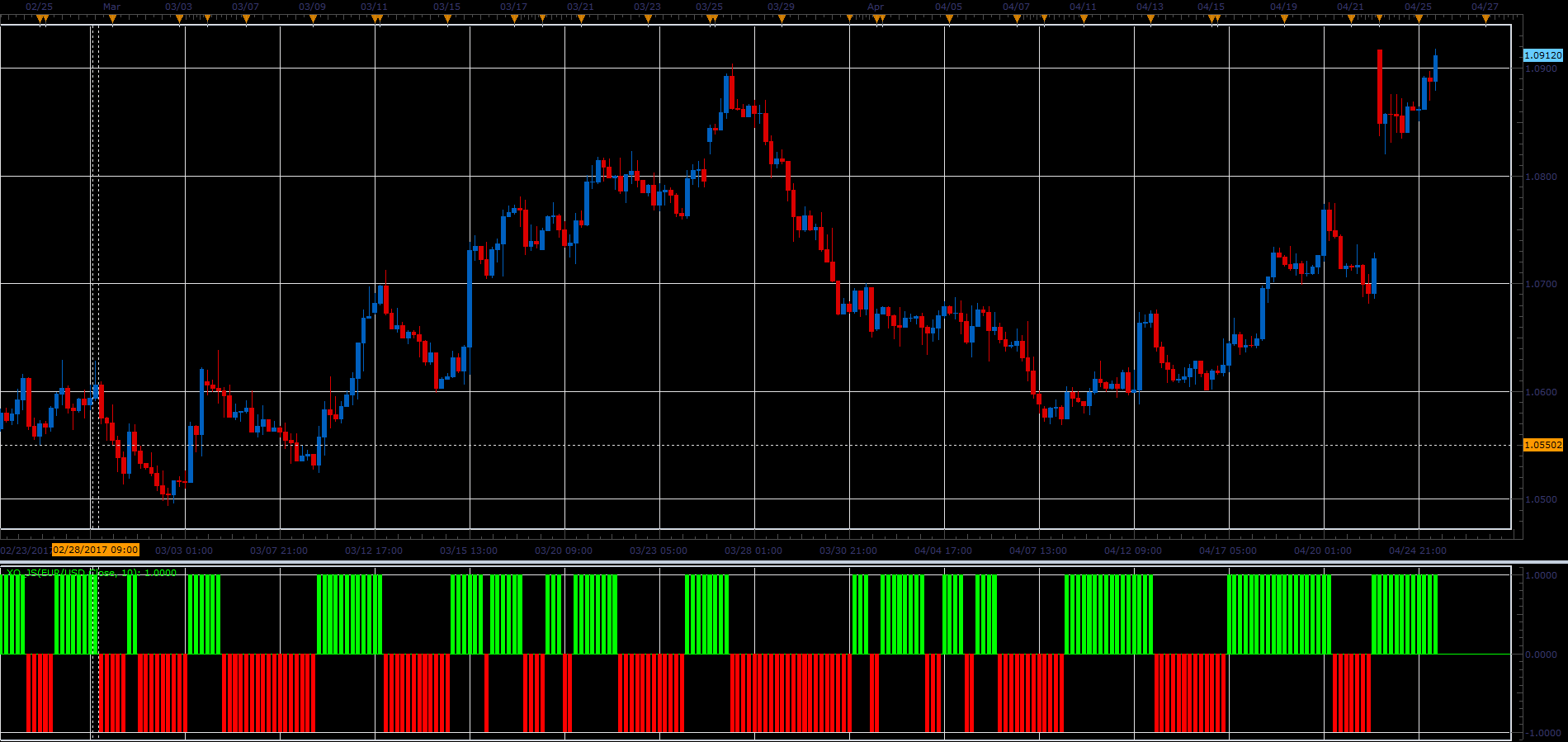The image size is (1568, 742).
Task: Select the XO_JS(EUR/USD, Close, 10) indicator label
Action: click(91, 572)
